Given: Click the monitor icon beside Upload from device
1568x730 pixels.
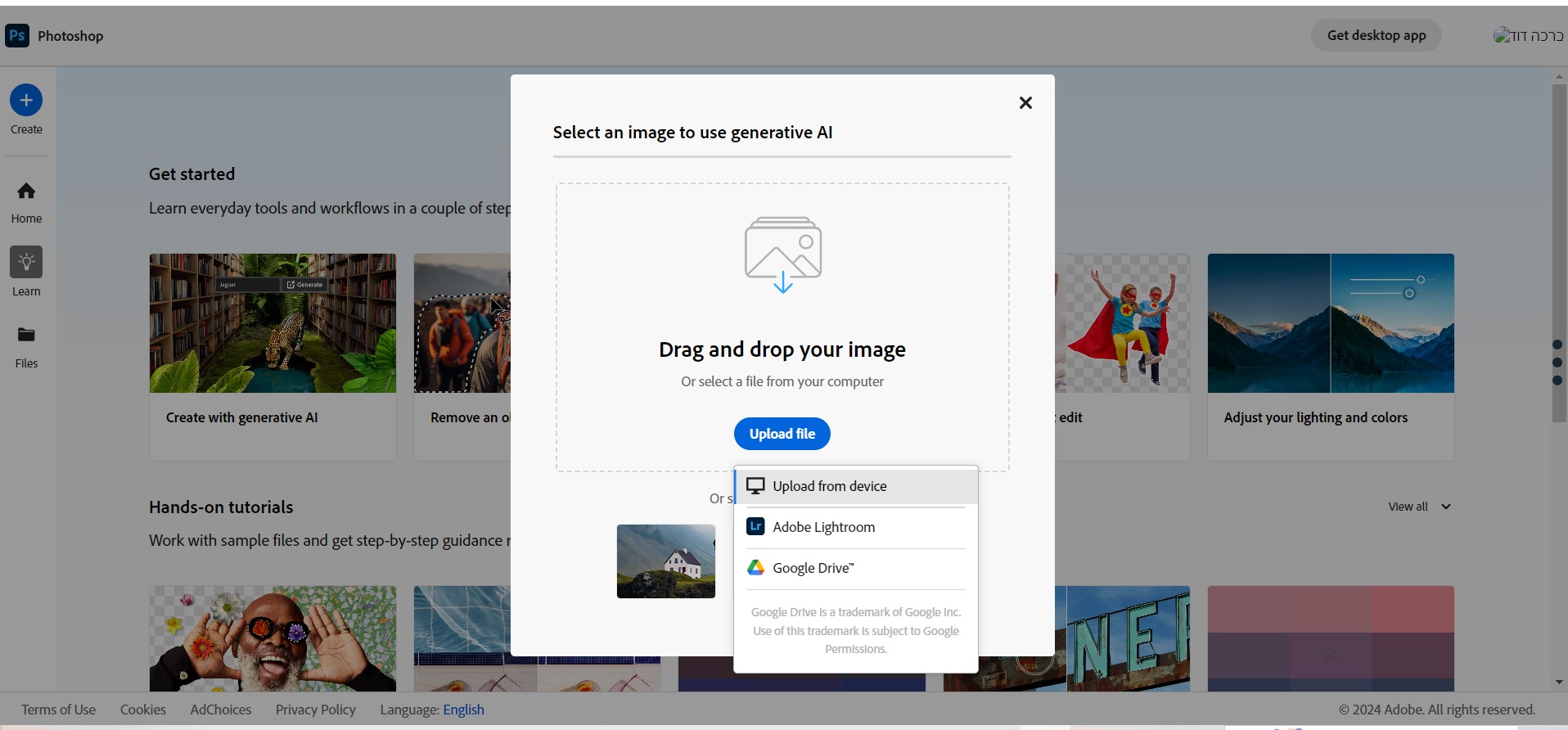Looking at the screenshot, I should 755,486.
